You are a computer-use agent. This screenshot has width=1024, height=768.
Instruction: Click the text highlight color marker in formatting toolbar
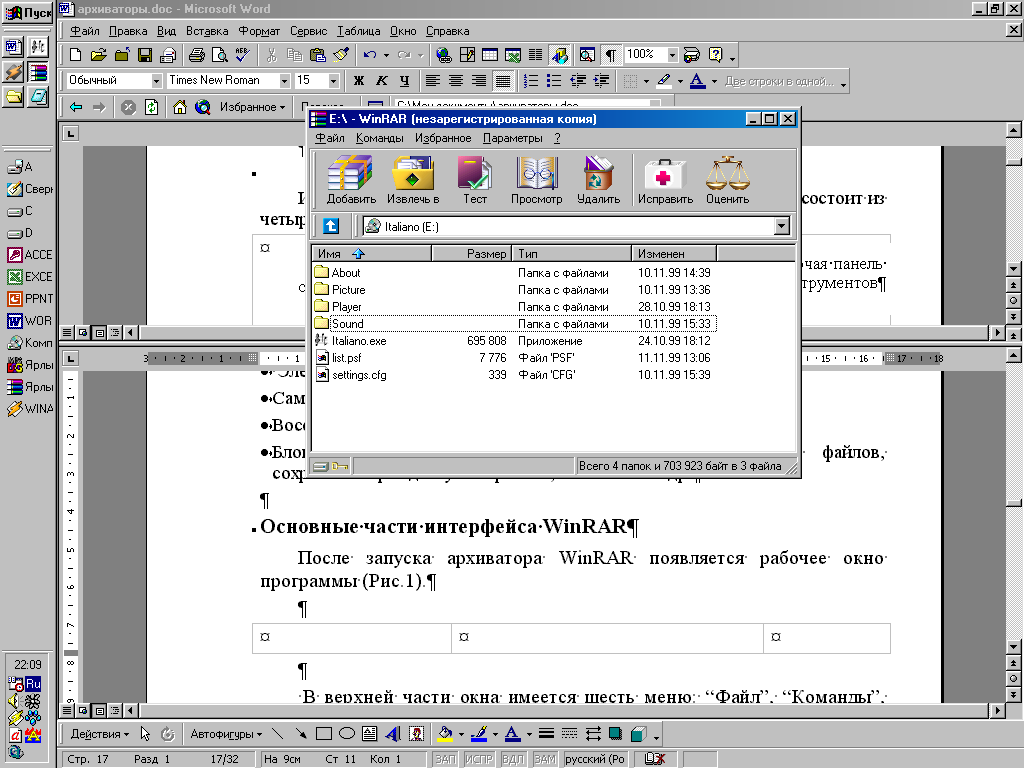664,81
